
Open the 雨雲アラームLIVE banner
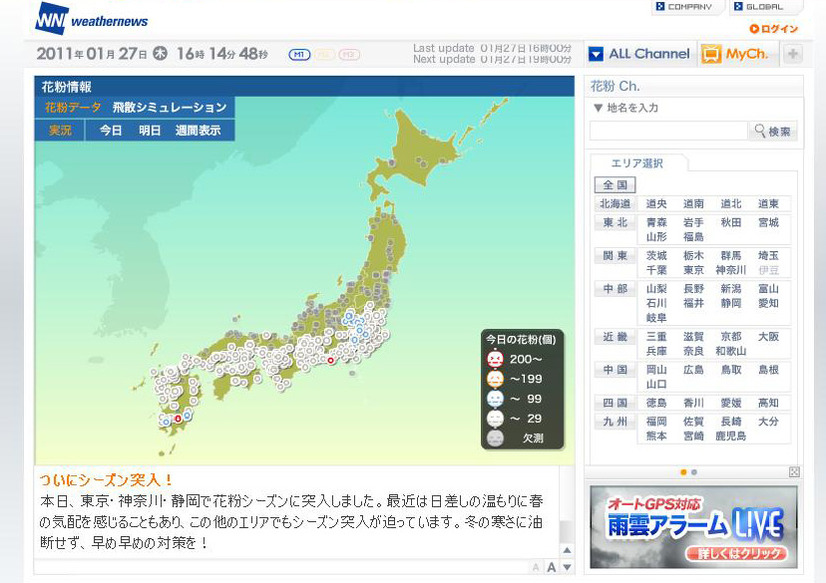[693, 527]
